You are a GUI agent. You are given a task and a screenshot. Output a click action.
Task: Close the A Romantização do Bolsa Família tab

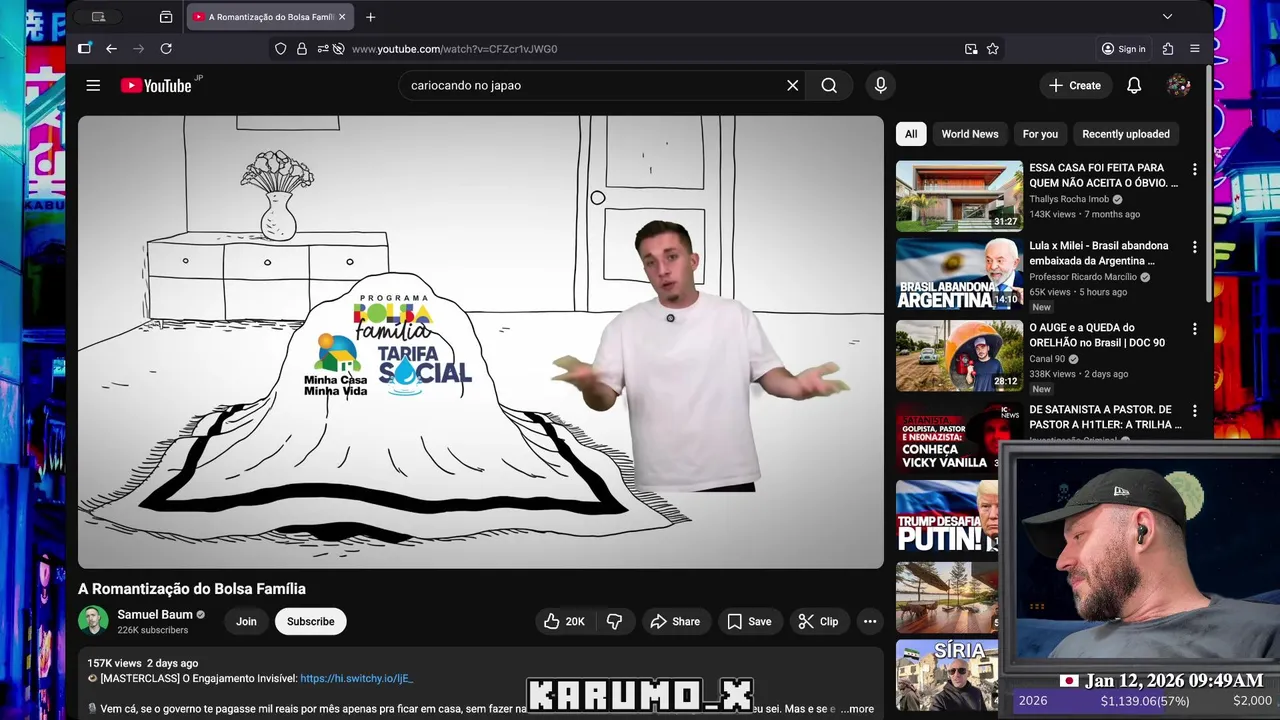pos(342,17)
